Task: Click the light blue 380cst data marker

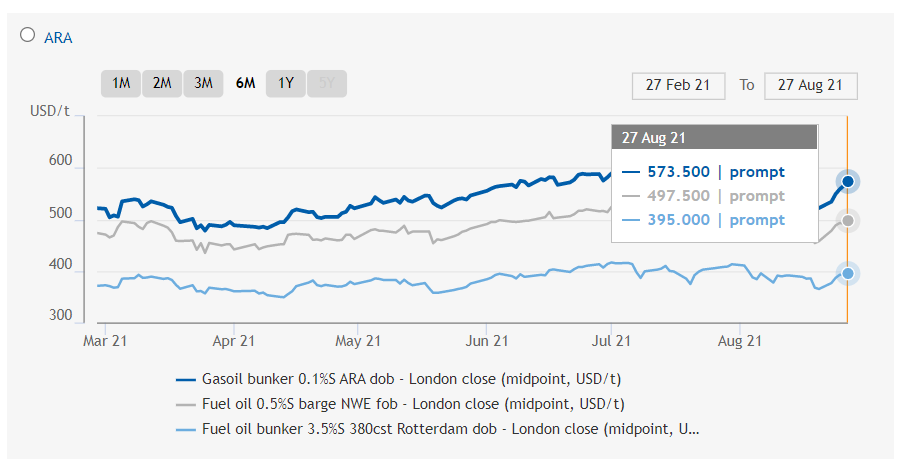Action: coord(848,273)
